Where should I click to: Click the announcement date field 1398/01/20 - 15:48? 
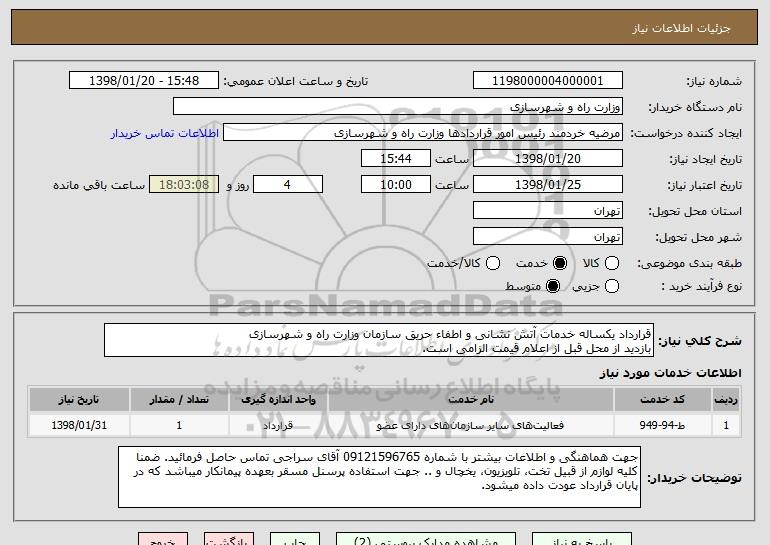(144, 81)
